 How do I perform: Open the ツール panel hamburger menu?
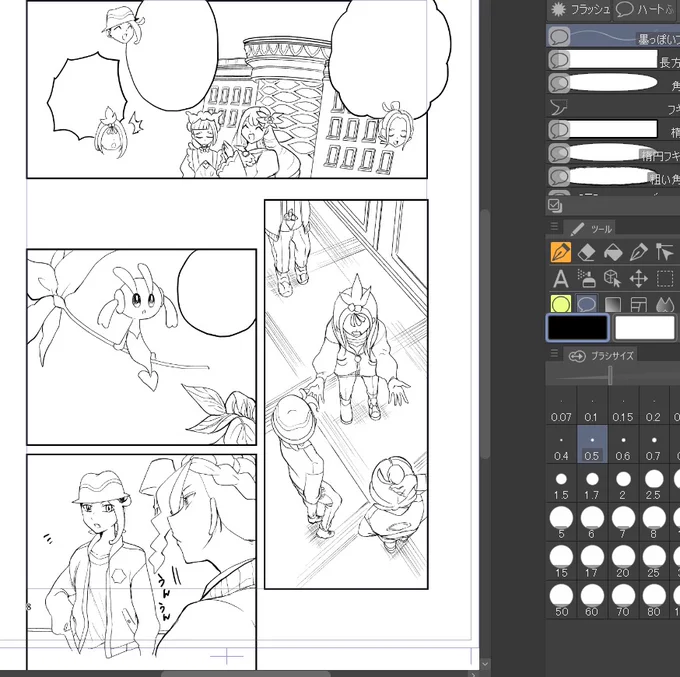click(554, 226)
